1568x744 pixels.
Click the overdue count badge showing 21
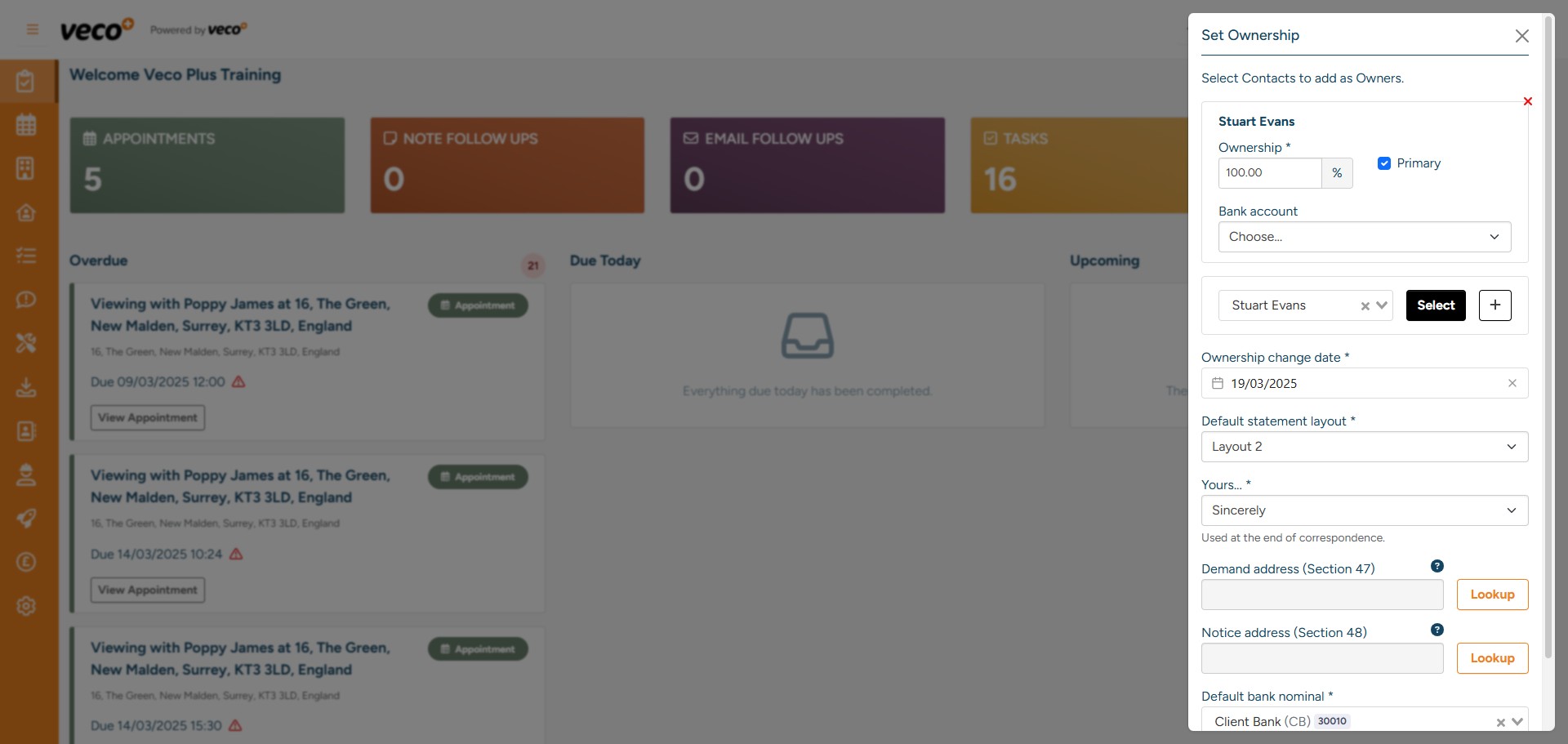click(533, 265)
